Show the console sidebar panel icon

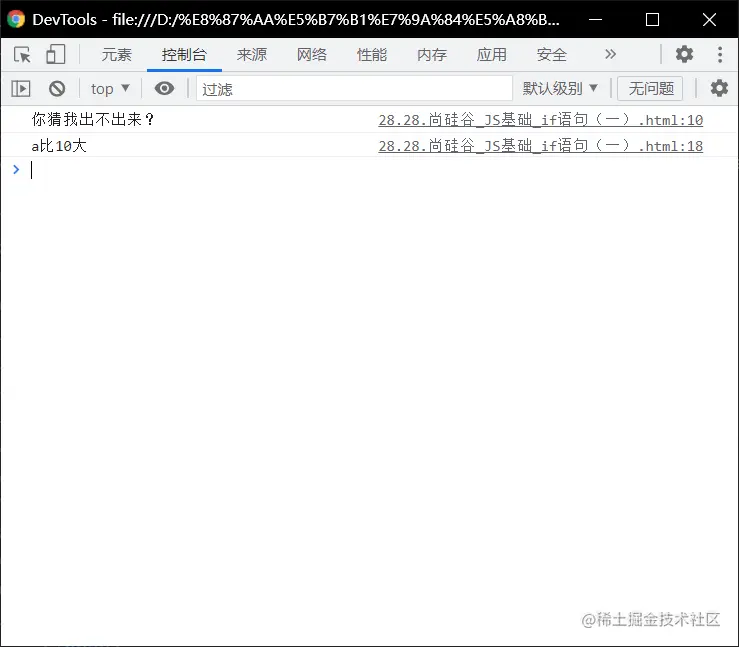(x=21, y=89)
